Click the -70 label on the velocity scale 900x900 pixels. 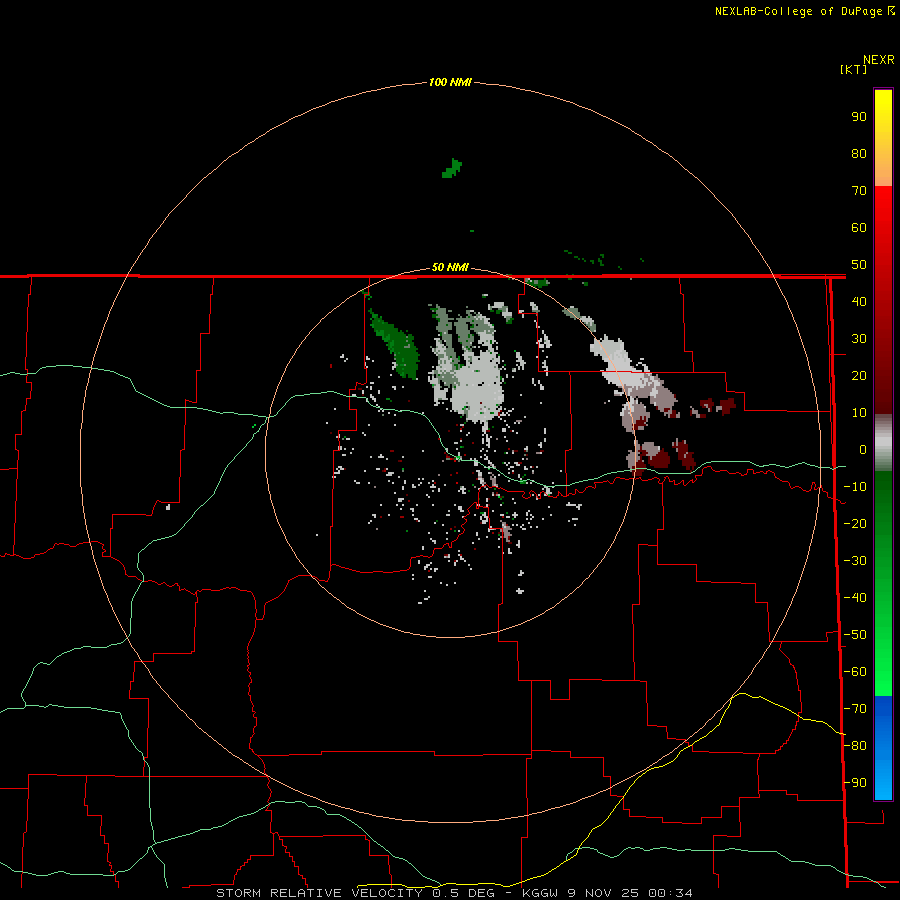[x=855, y=709]
